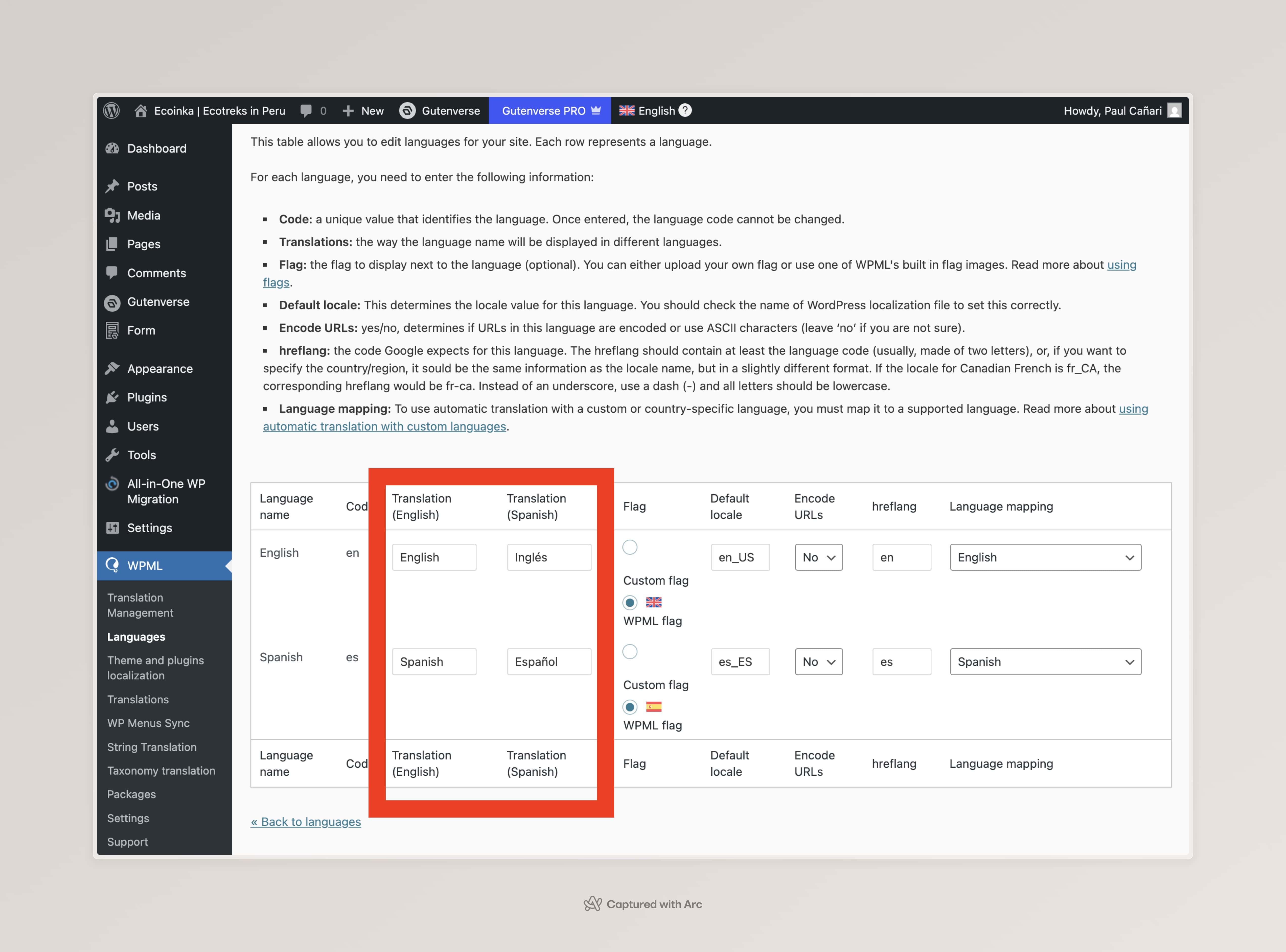Open Languages submenu item
This screenshot has height=952, width=1286.
pyautogui.click(x=136, y=637)
